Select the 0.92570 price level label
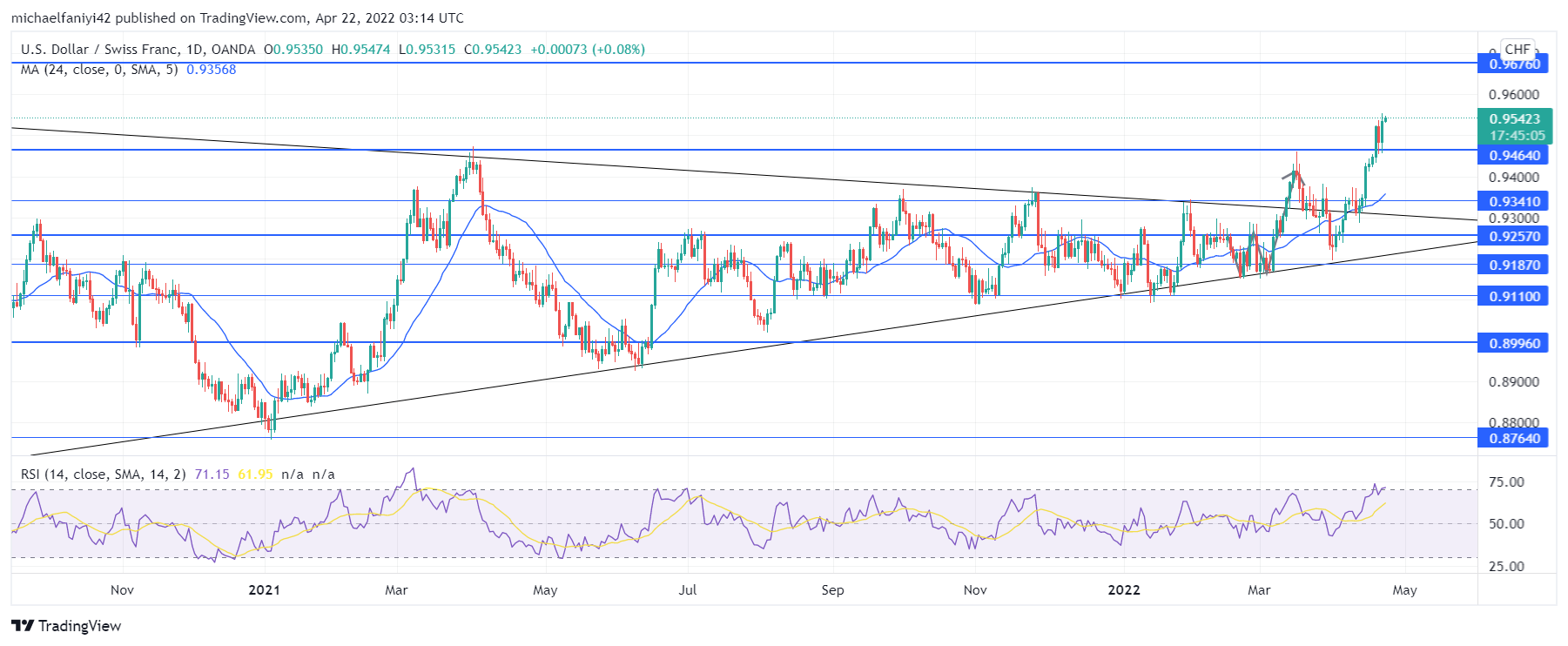The width and height of the screenshot is (1568, 646). point(1514,237)
